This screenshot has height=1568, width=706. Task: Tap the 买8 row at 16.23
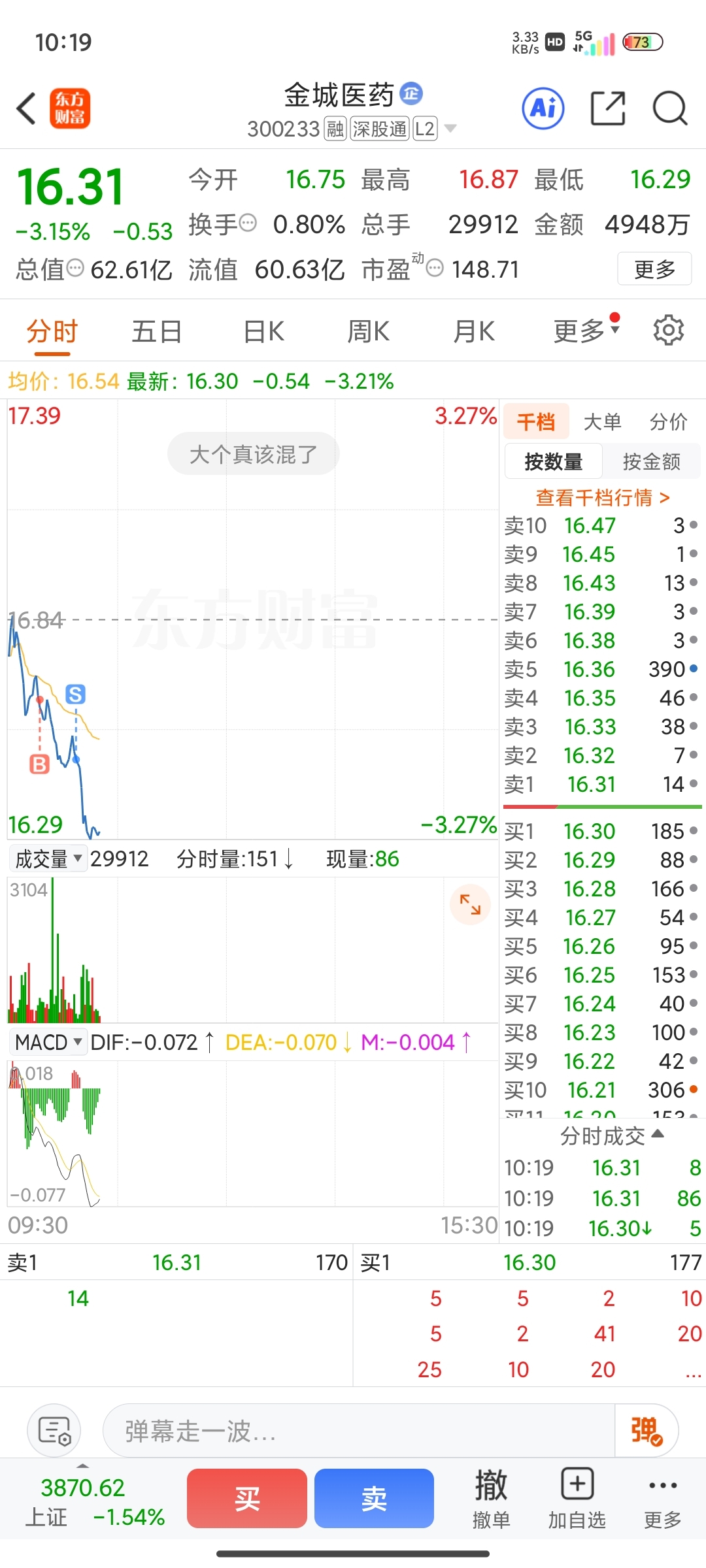click(x=601, y=1032)
